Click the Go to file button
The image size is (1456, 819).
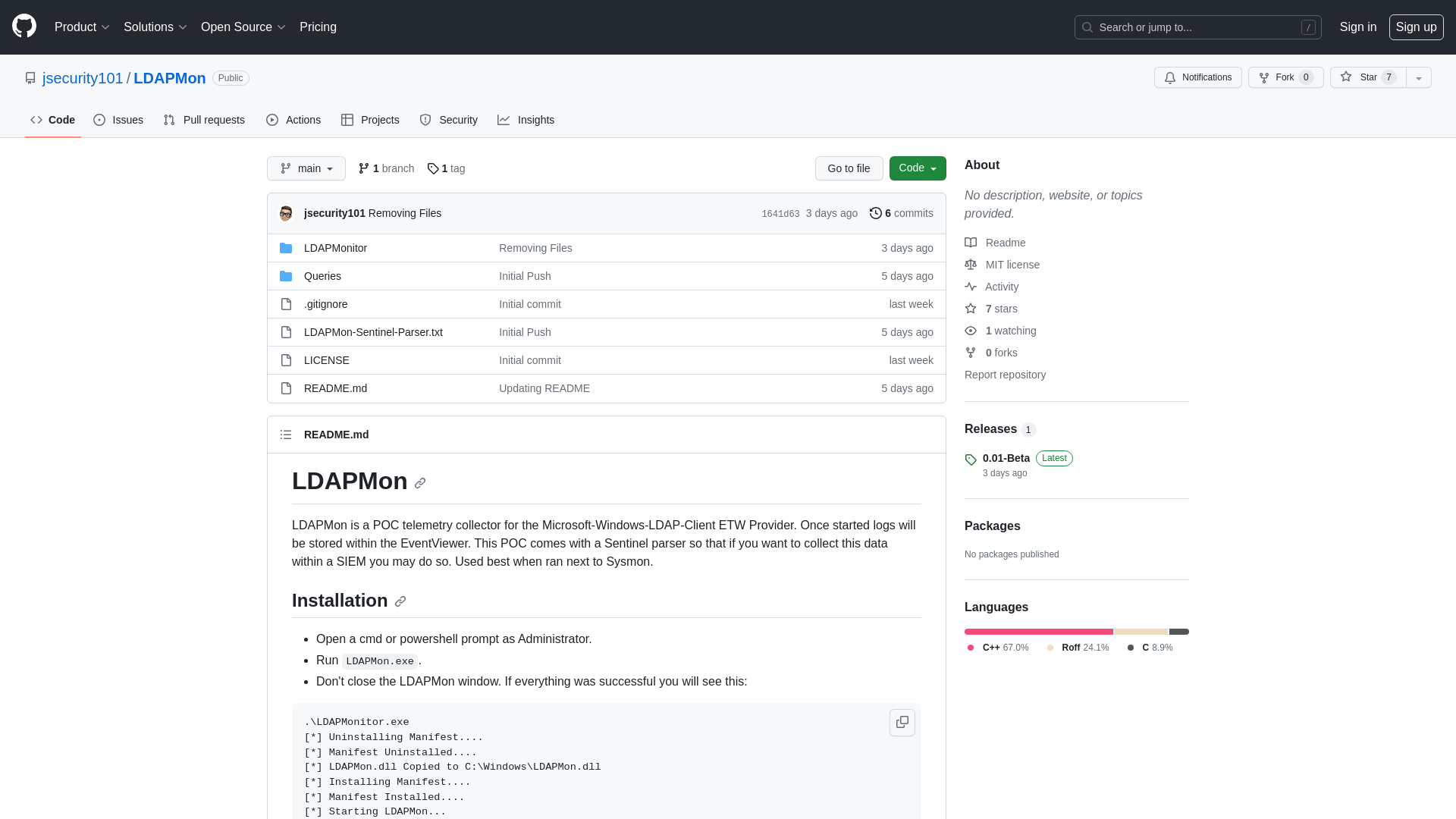click(x=849, y=168)
